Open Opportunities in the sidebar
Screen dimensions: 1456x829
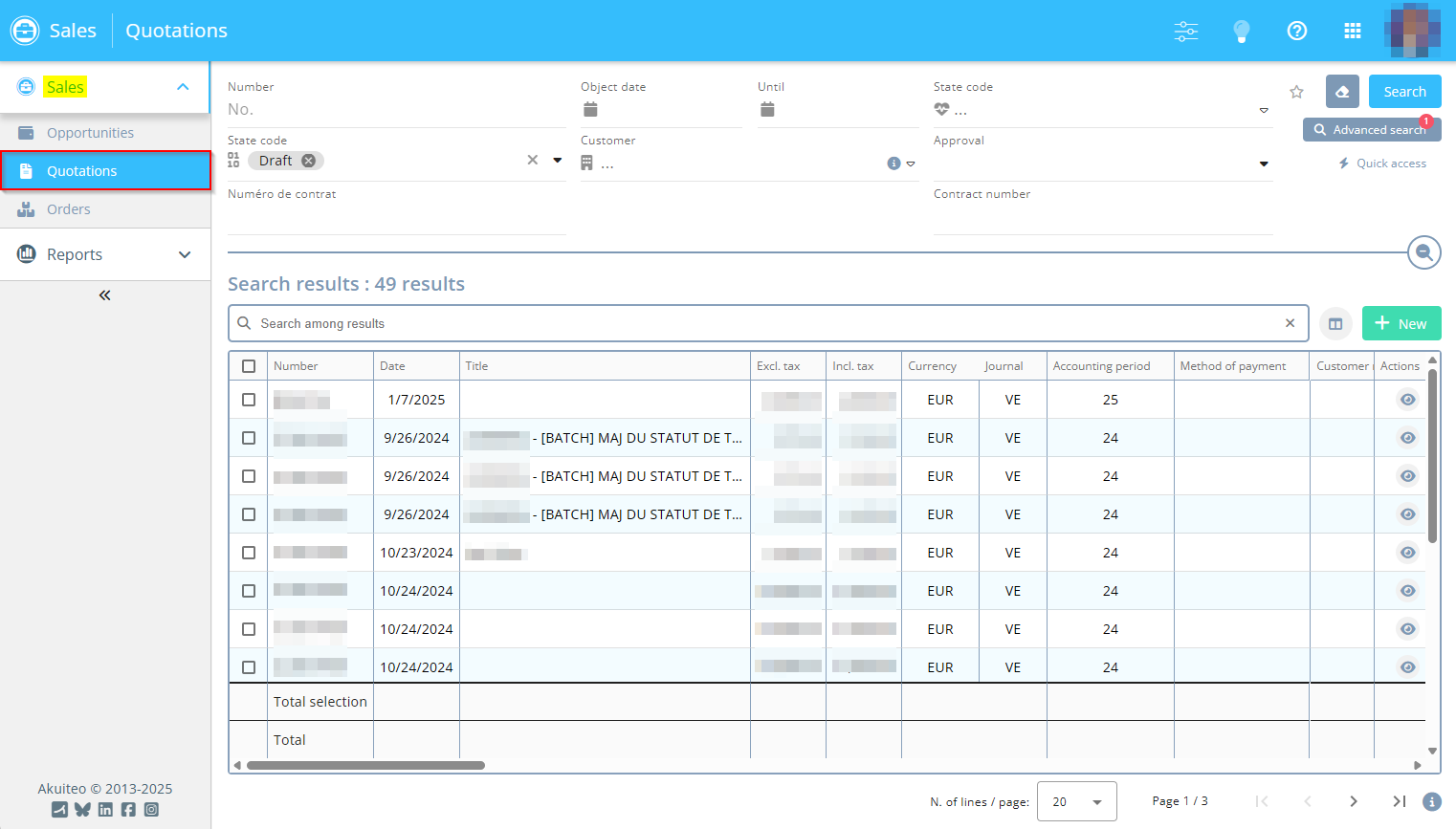click(x=90, y=133)
